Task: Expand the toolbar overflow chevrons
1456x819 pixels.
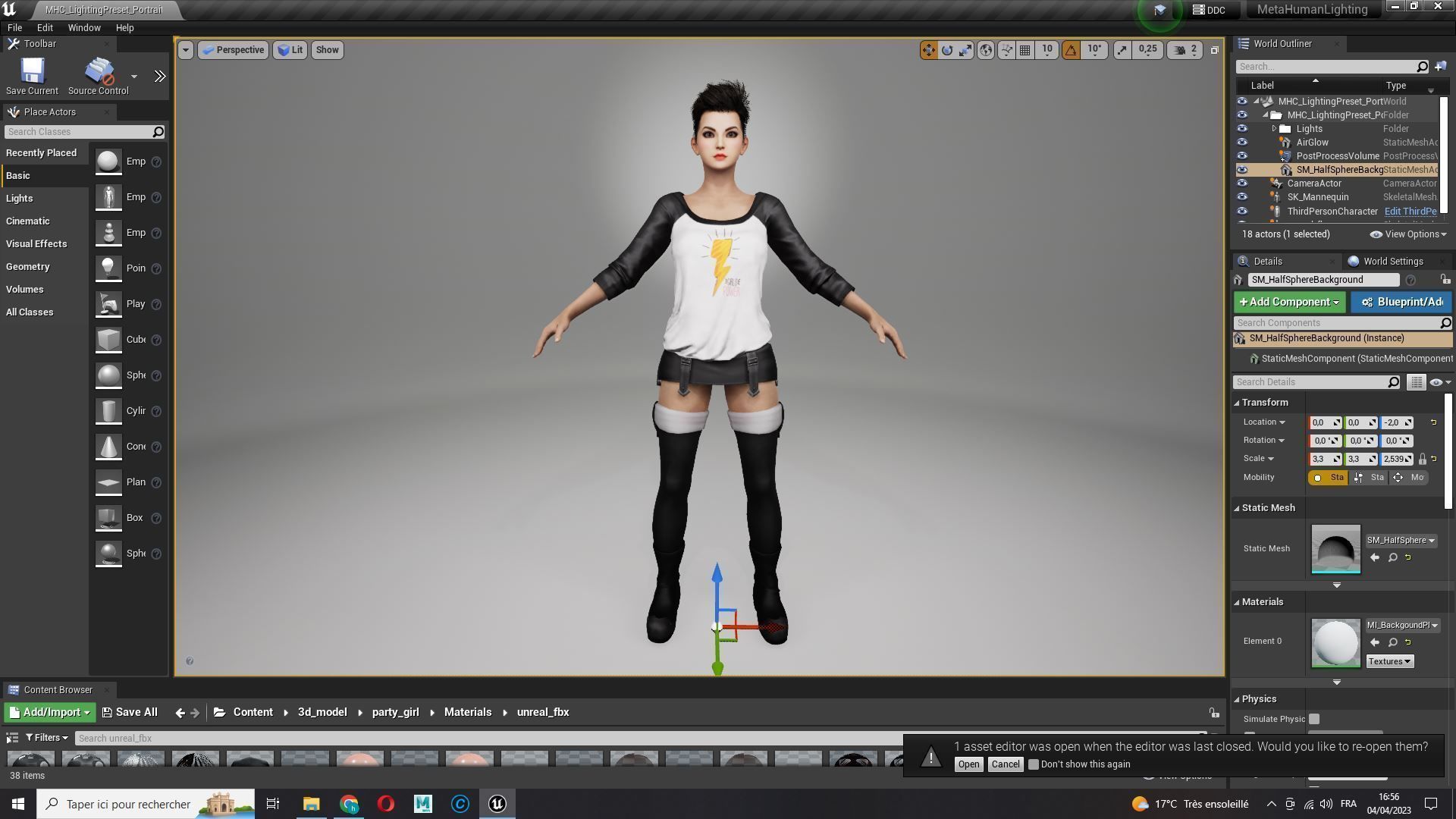Action: click(159, 76)
